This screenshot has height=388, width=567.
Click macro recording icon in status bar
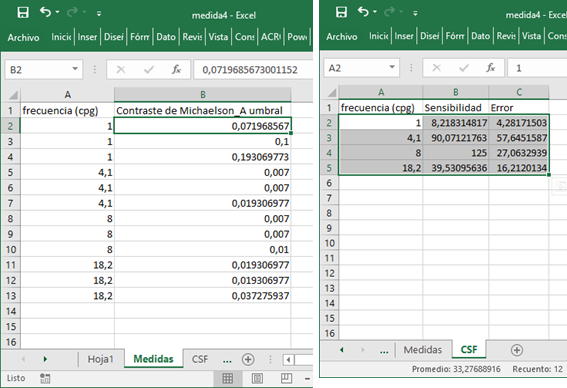[x=45, y=379]
